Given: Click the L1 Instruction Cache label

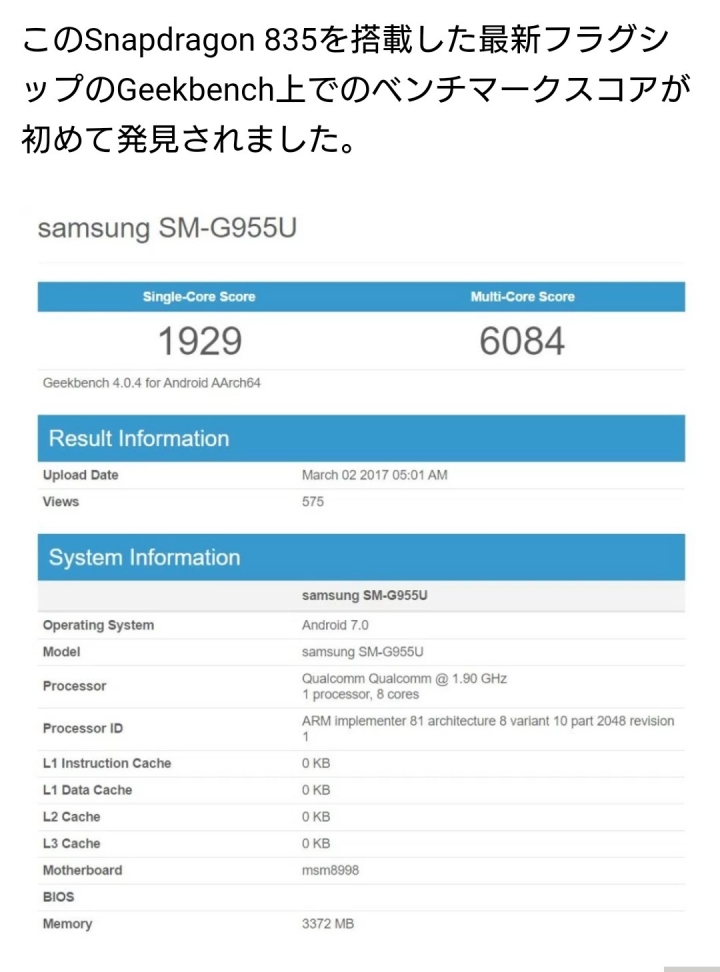Looking at the screenshot, I should (x=107, y=763).
